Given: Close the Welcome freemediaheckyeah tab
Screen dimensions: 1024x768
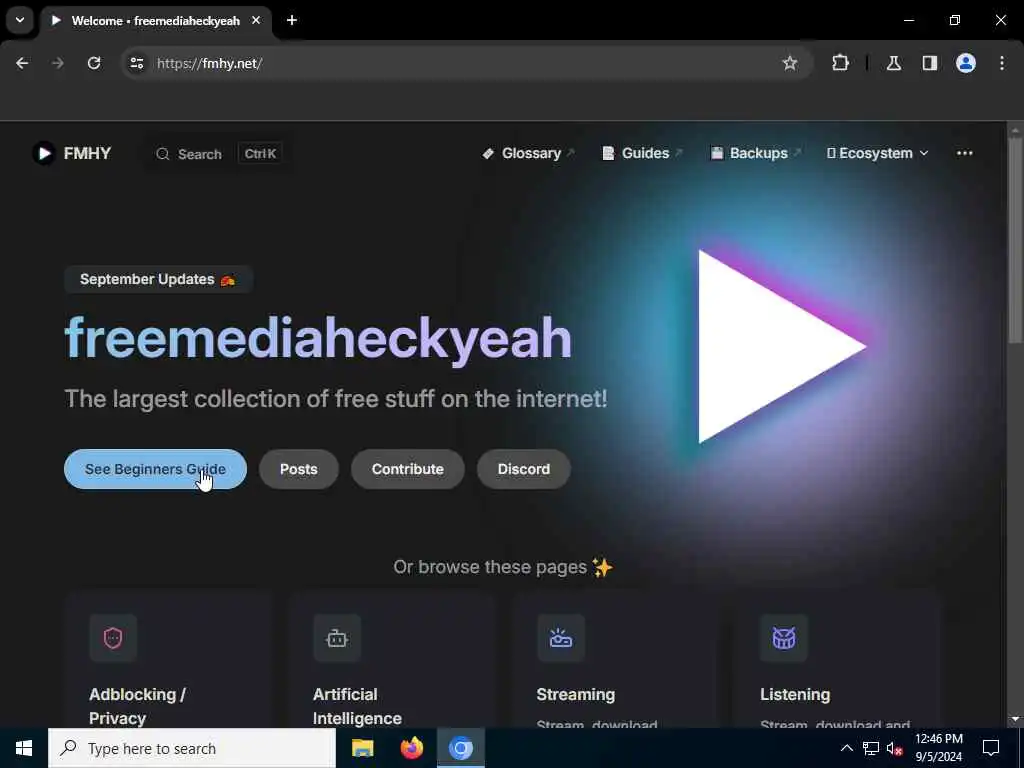Looking at the screenshot, I should coord(256,20).
